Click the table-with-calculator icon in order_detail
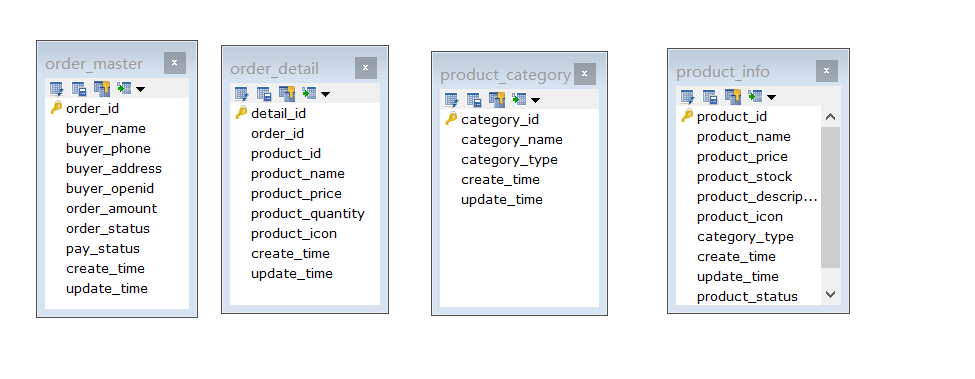975x379 pixels. pos(264,94)
